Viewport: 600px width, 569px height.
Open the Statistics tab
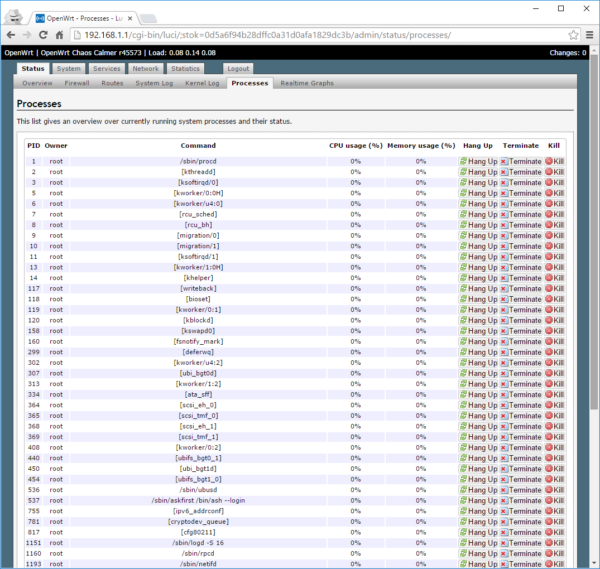click(186, 69)
